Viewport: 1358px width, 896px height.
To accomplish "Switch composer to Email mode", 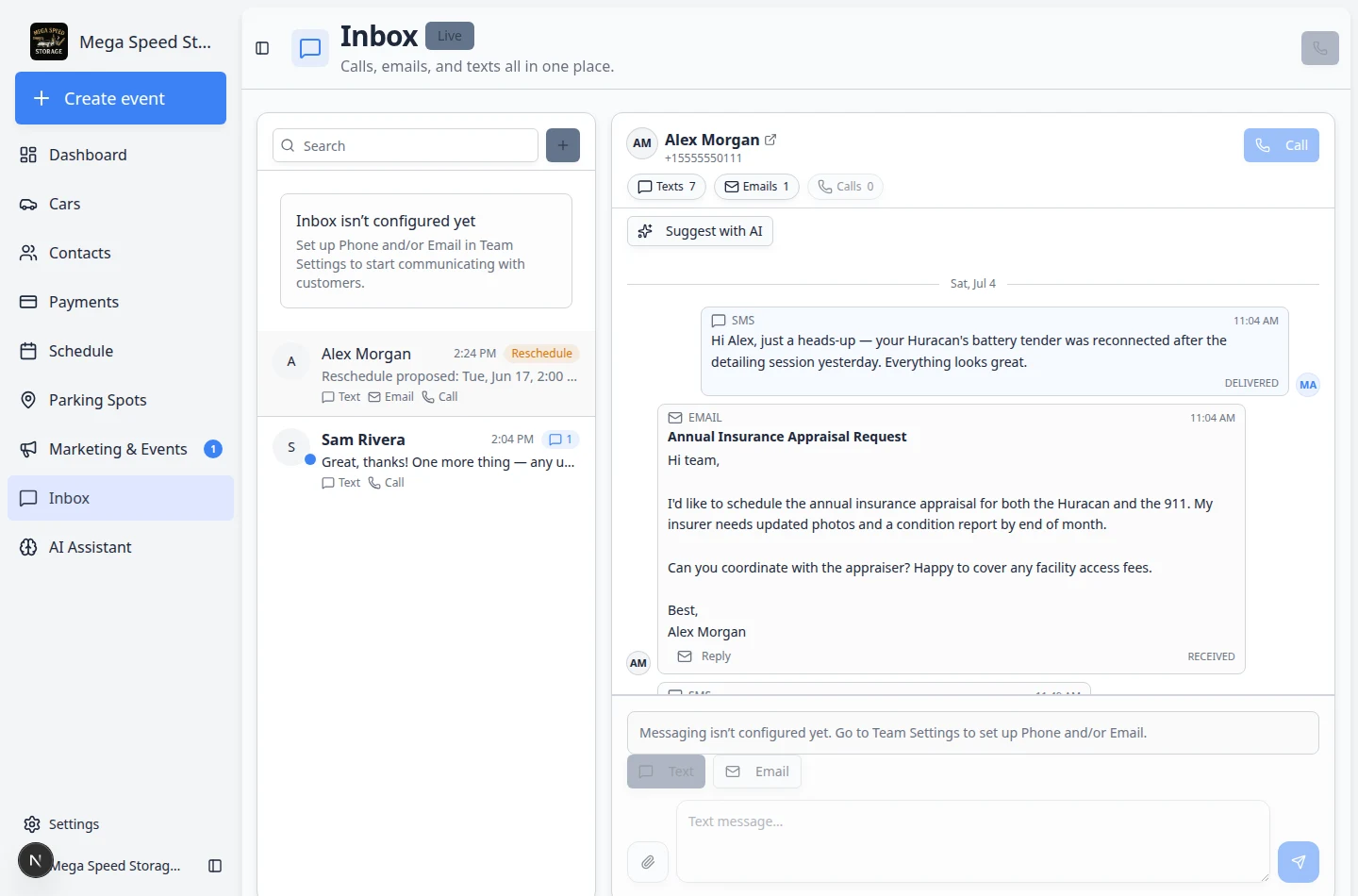I will pyautogui.click(x=757, y=772).
